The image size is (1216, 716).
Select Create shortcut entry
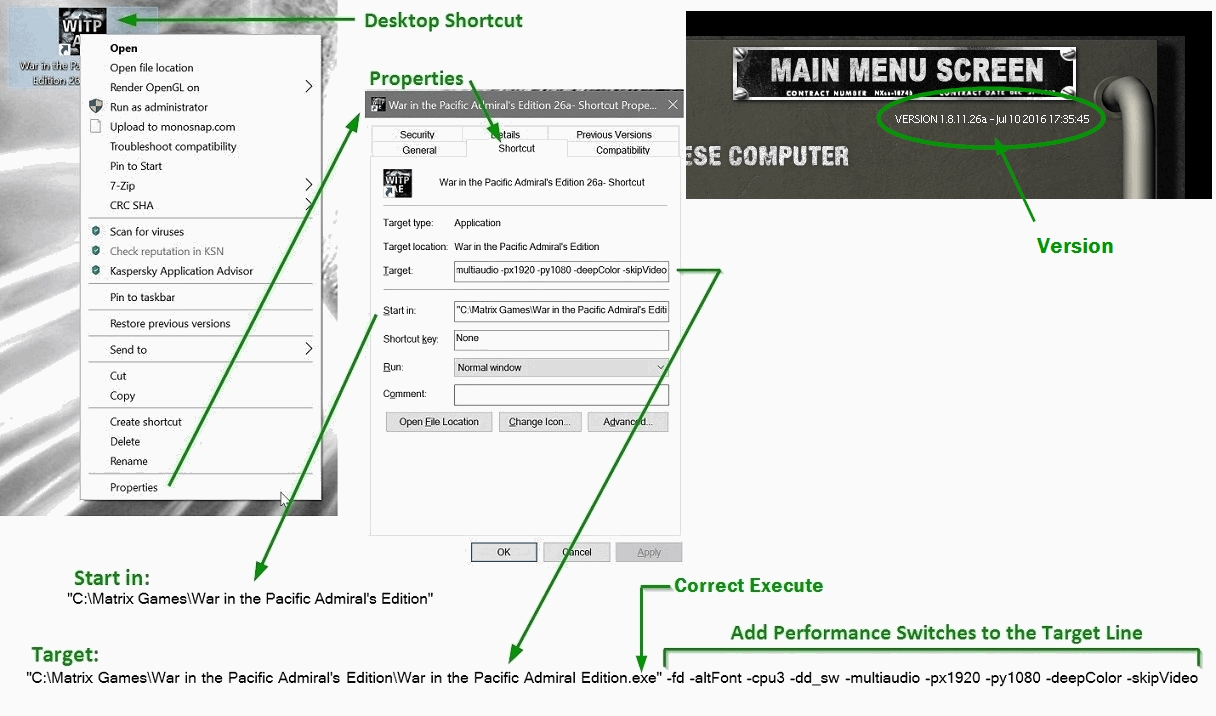[146, 422]
